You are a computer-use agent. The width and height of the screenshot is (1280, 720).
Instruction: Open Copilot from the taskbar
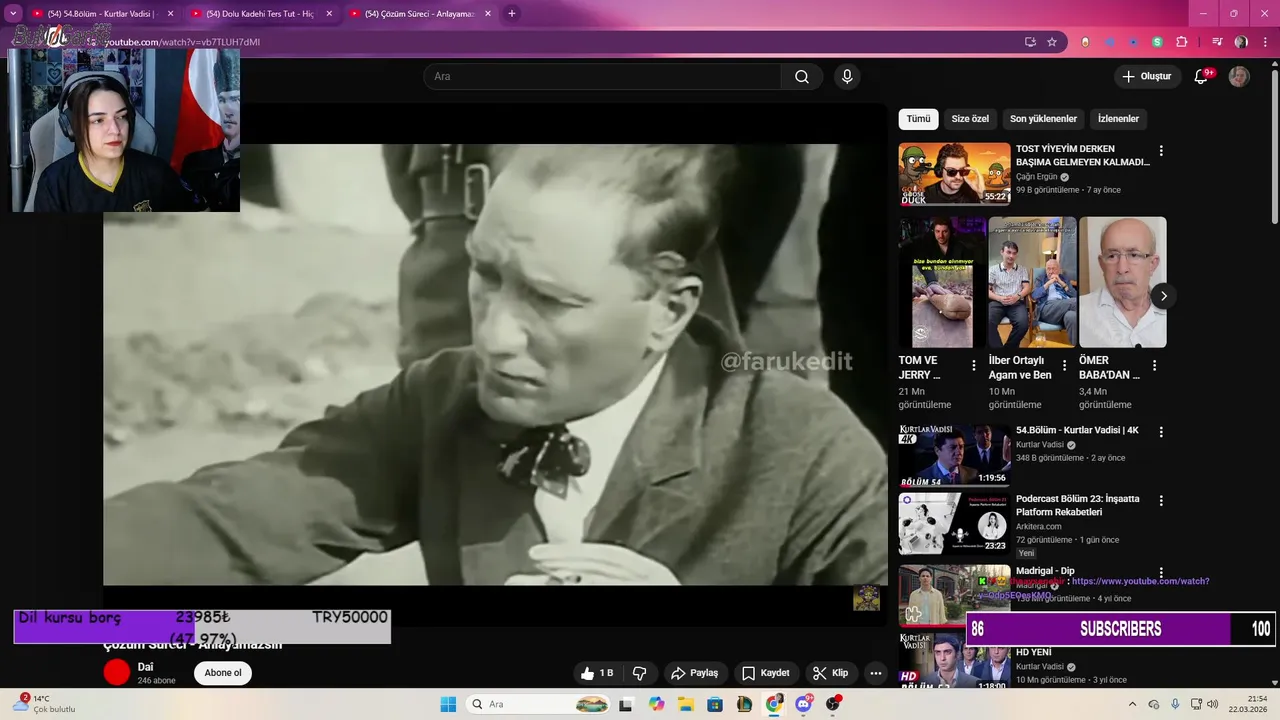pos(656,704)
